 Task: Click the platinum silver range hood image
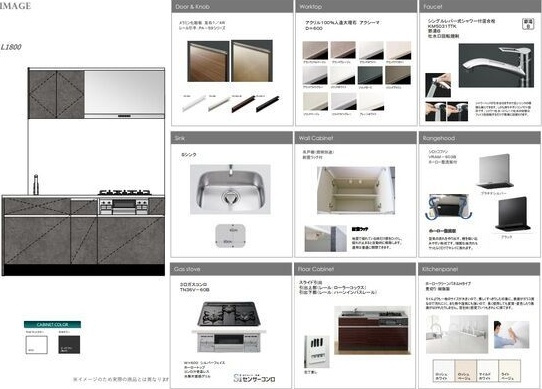coord(496,172)
